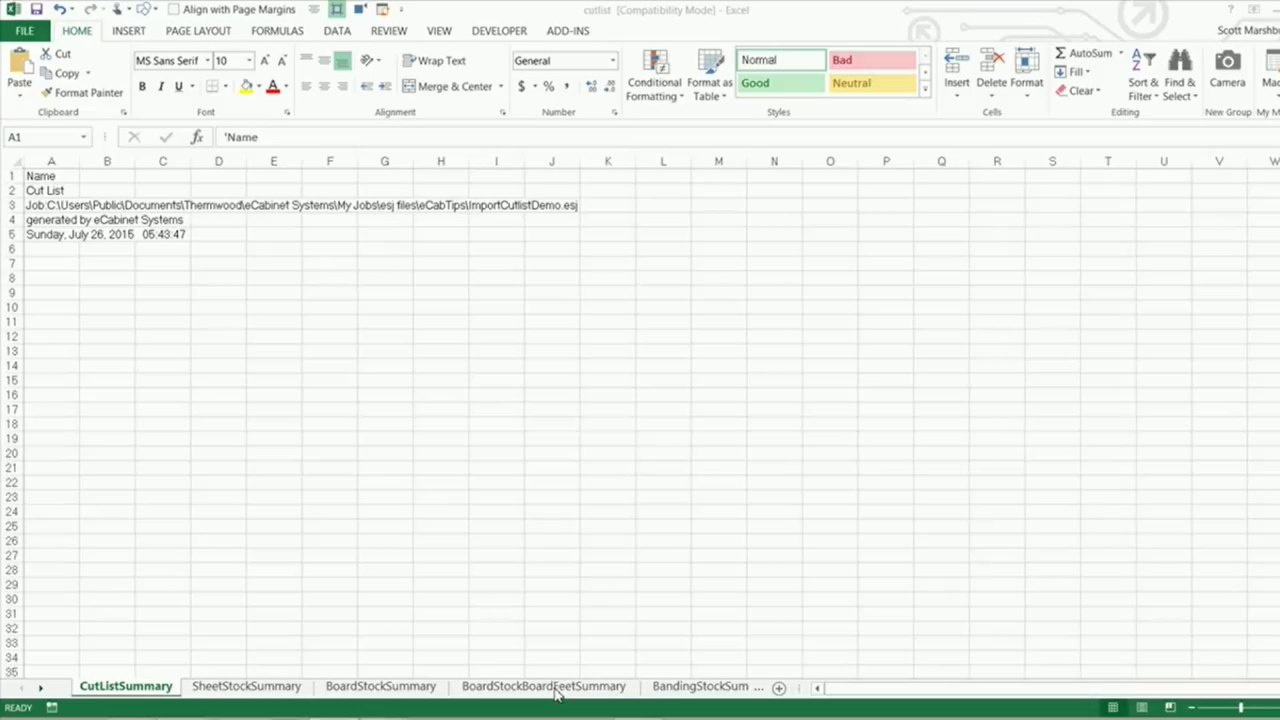The image size is (1280, 720).
Task: Toggle middle align
Action: [x=324, y=60]
